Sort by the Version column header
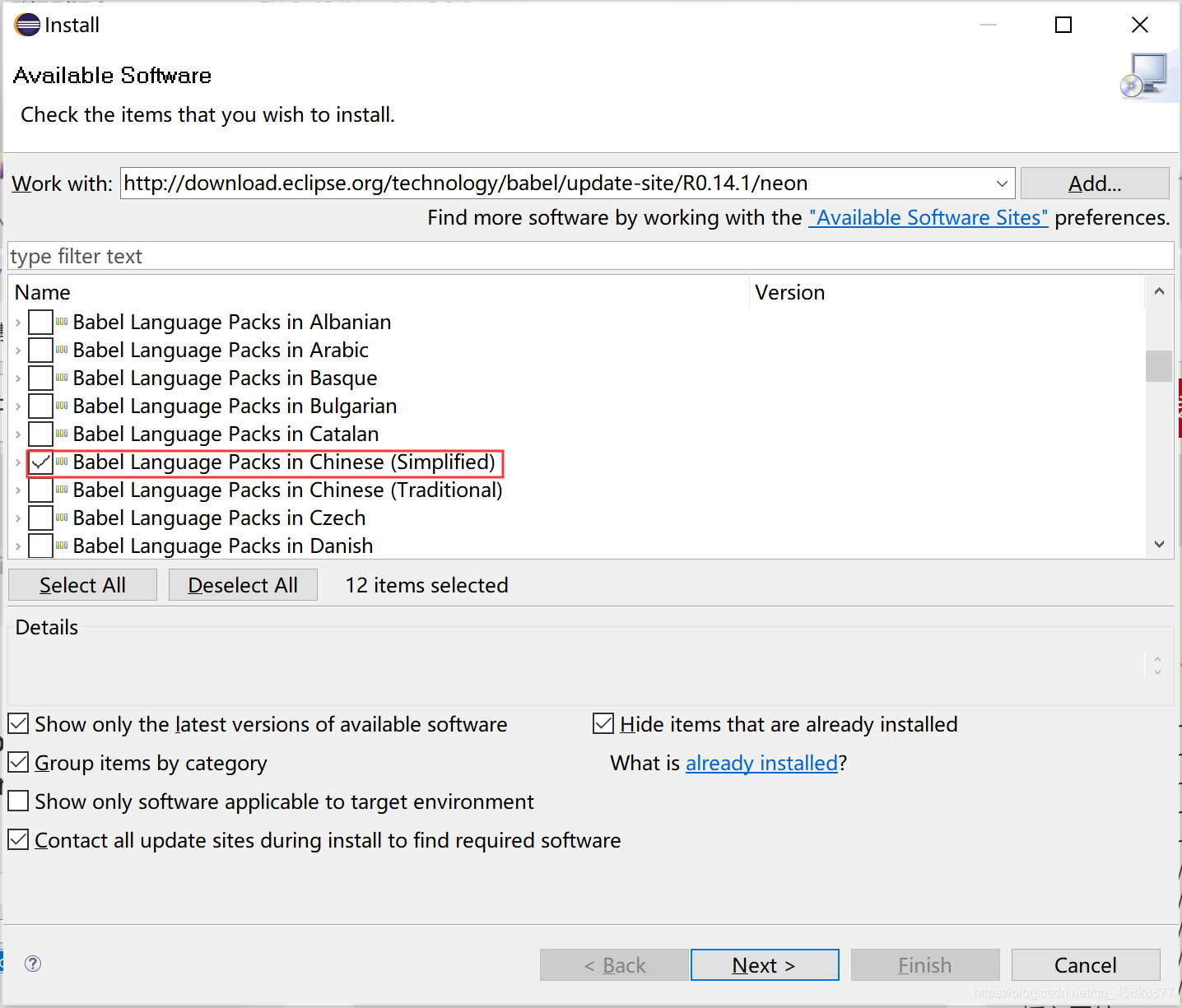 [947, 292]
